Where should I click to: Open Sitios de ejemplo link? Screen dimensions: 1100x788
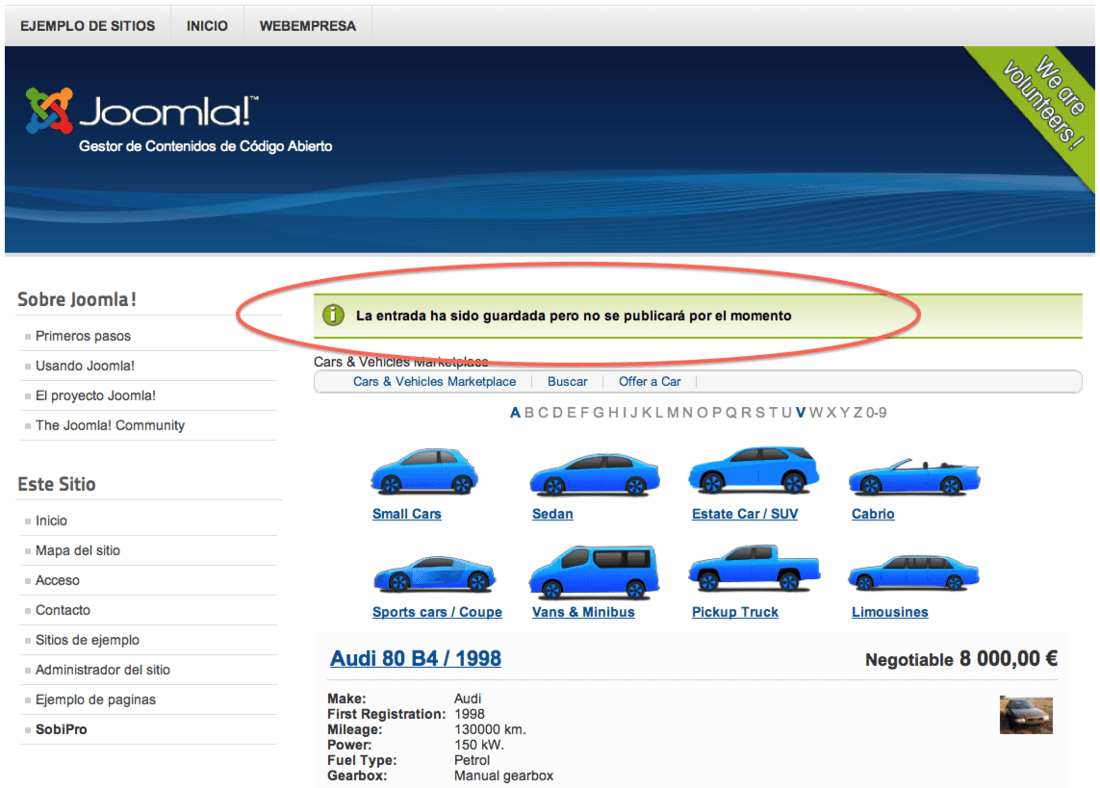88,640
